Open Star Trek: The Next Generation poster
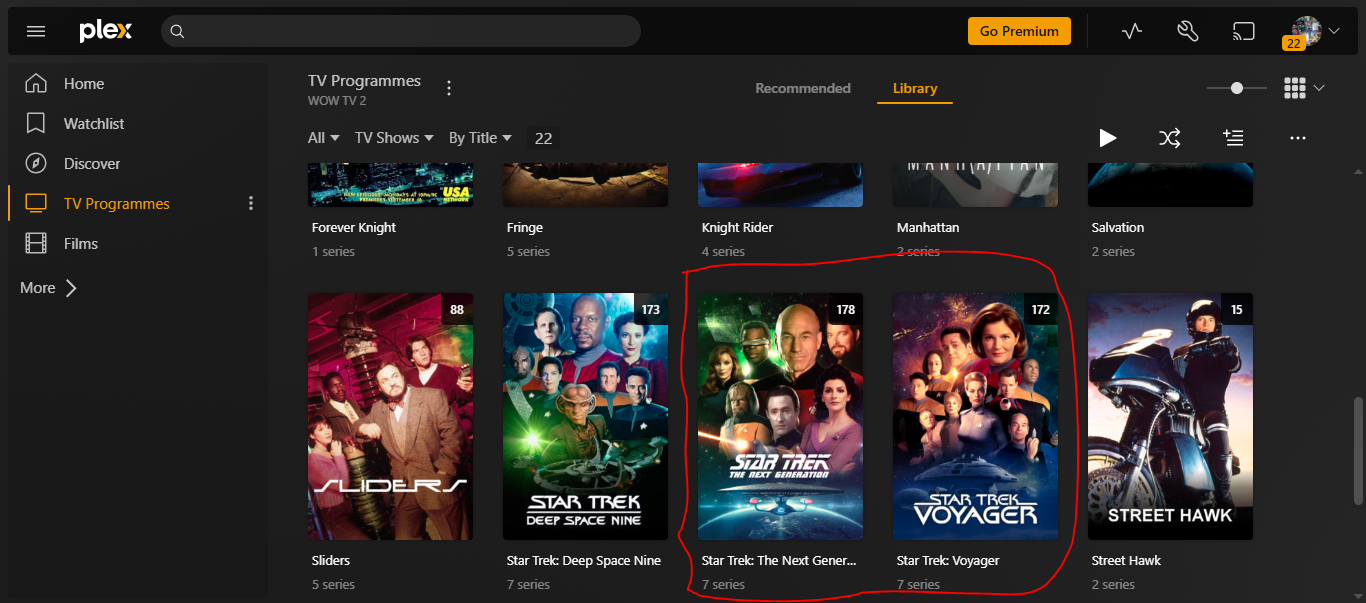The height and width of the screenshot is (603, 1366). [x=780, y=416]
